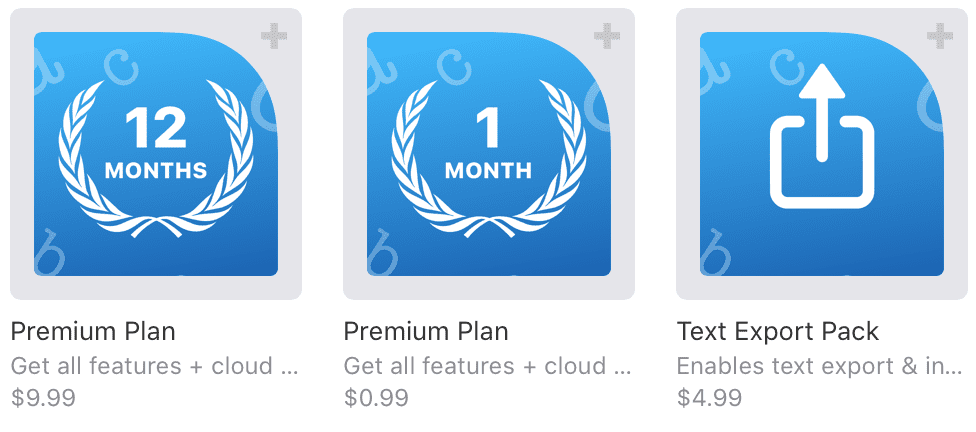
Task: Click the plus icon on the 12 Months card
Action: pyautogui.click(x=274, y=37)
